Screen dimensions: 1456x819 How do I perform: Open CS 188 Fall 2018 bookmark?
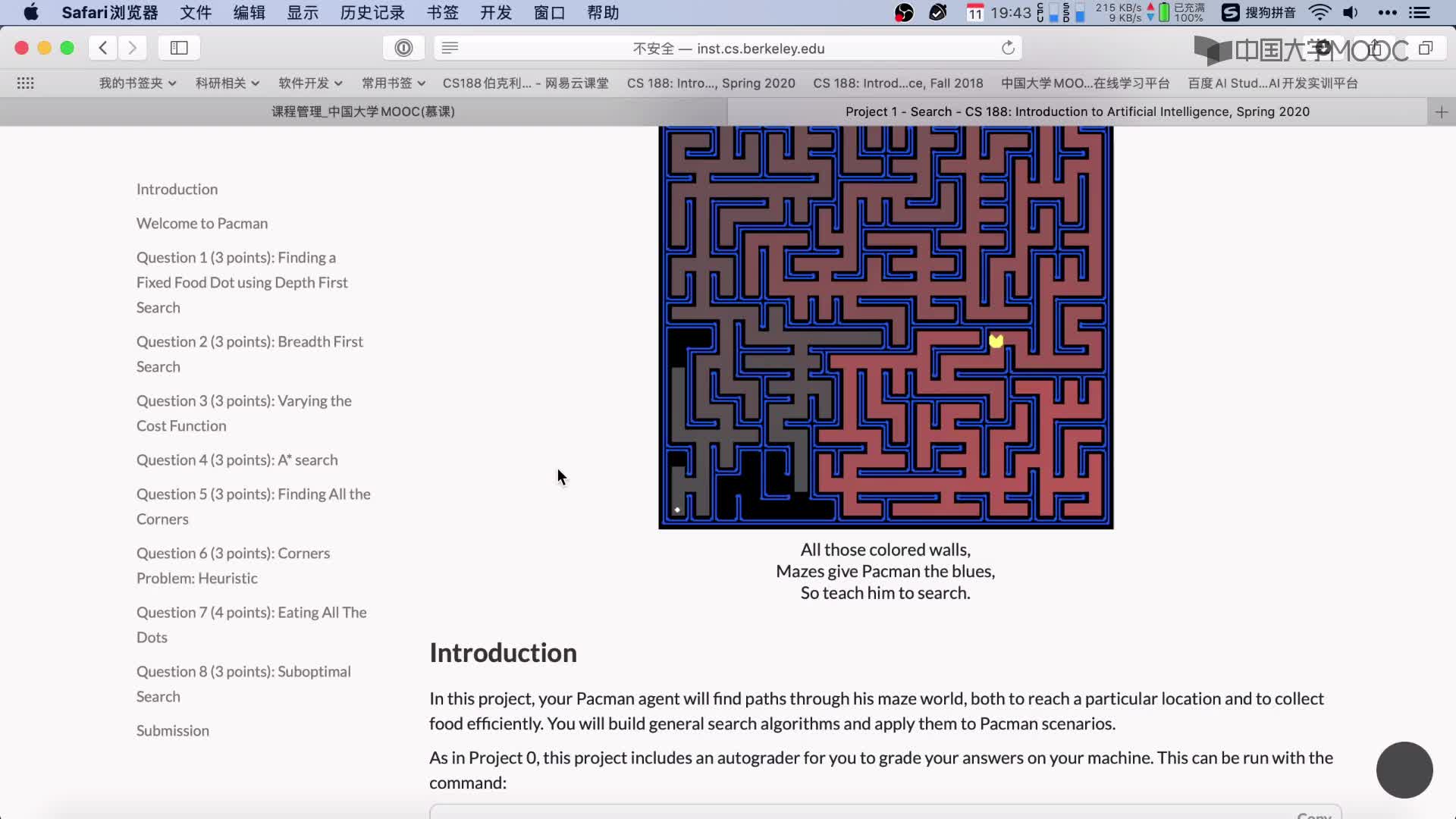pyautogui.click(x=898, y=83)
